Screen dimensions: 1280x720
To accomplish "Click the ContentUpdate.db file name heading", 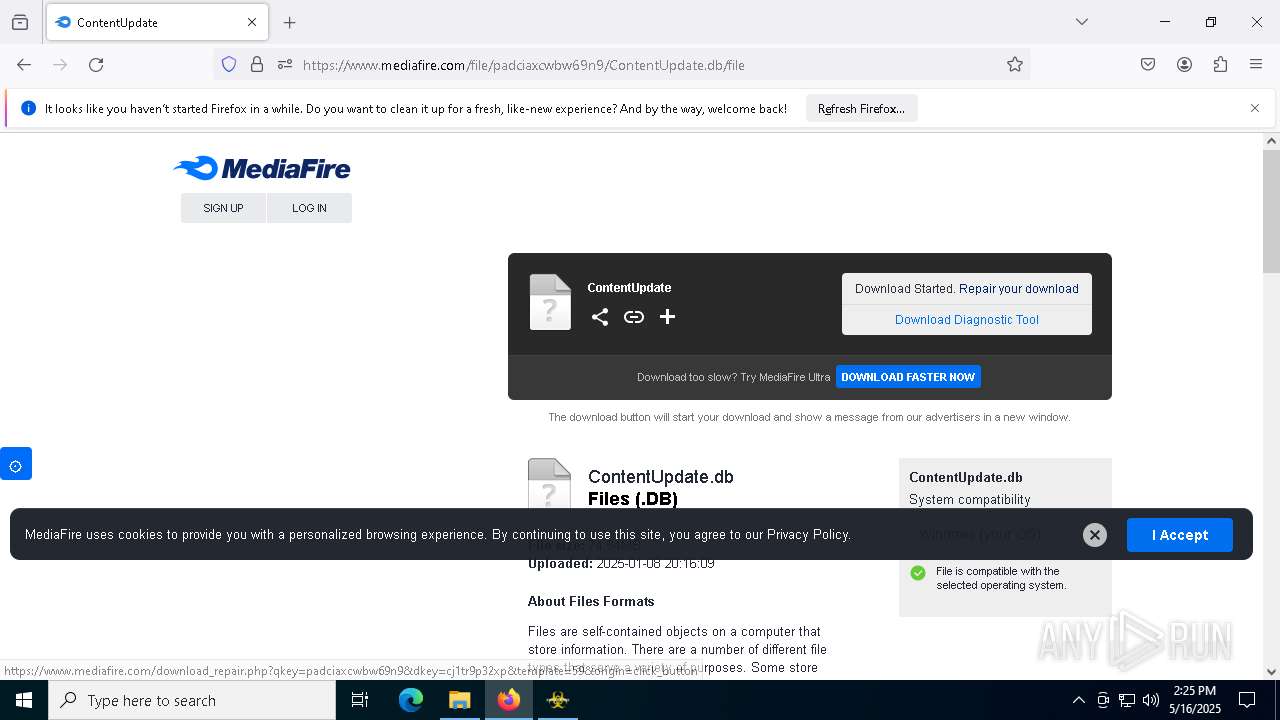I will point(661,477).
